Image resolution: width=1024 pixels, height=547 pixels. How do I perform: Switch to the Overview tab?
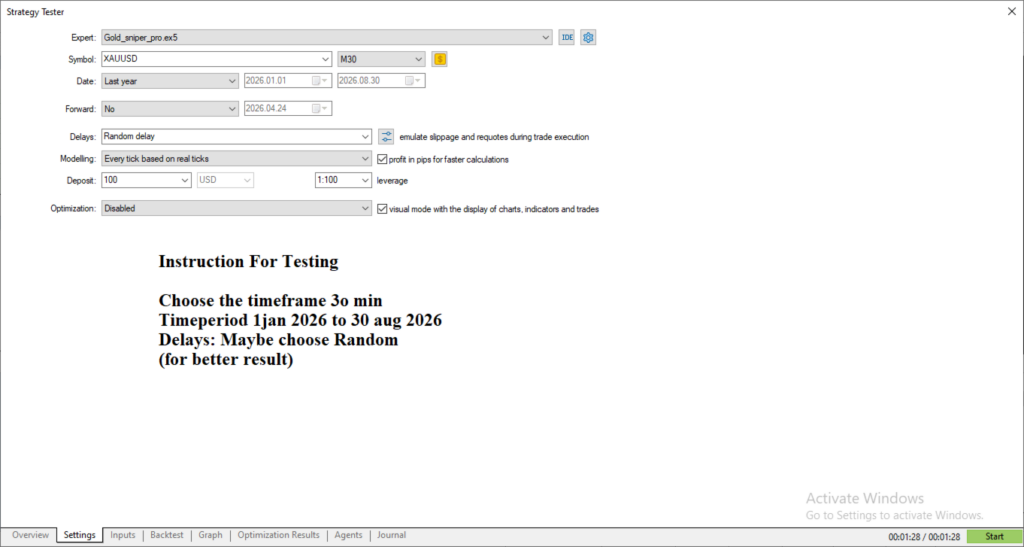tap(30, 535)
